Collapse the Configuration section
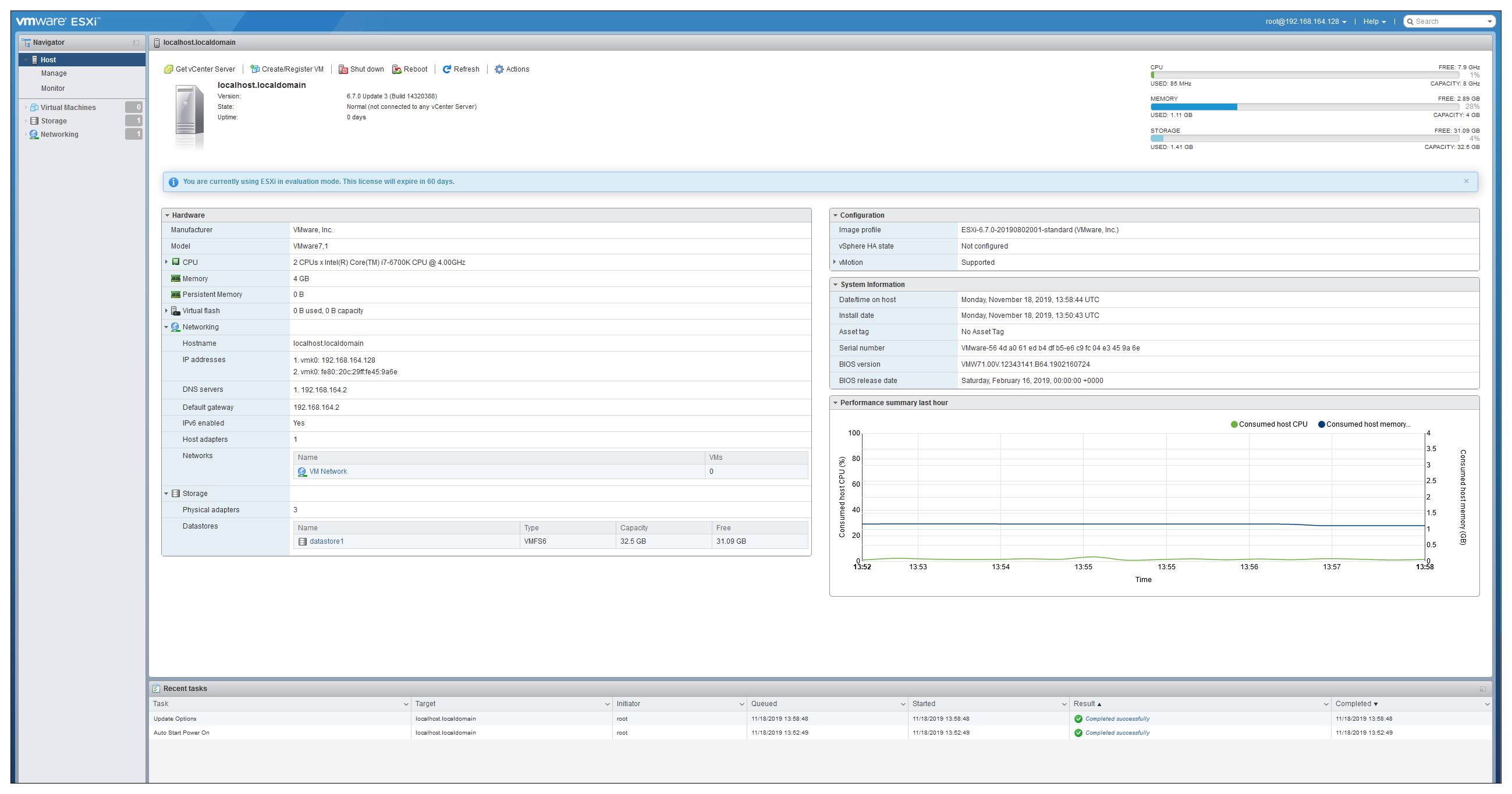This screenshot has width=1512, height=794. (835, 215)
